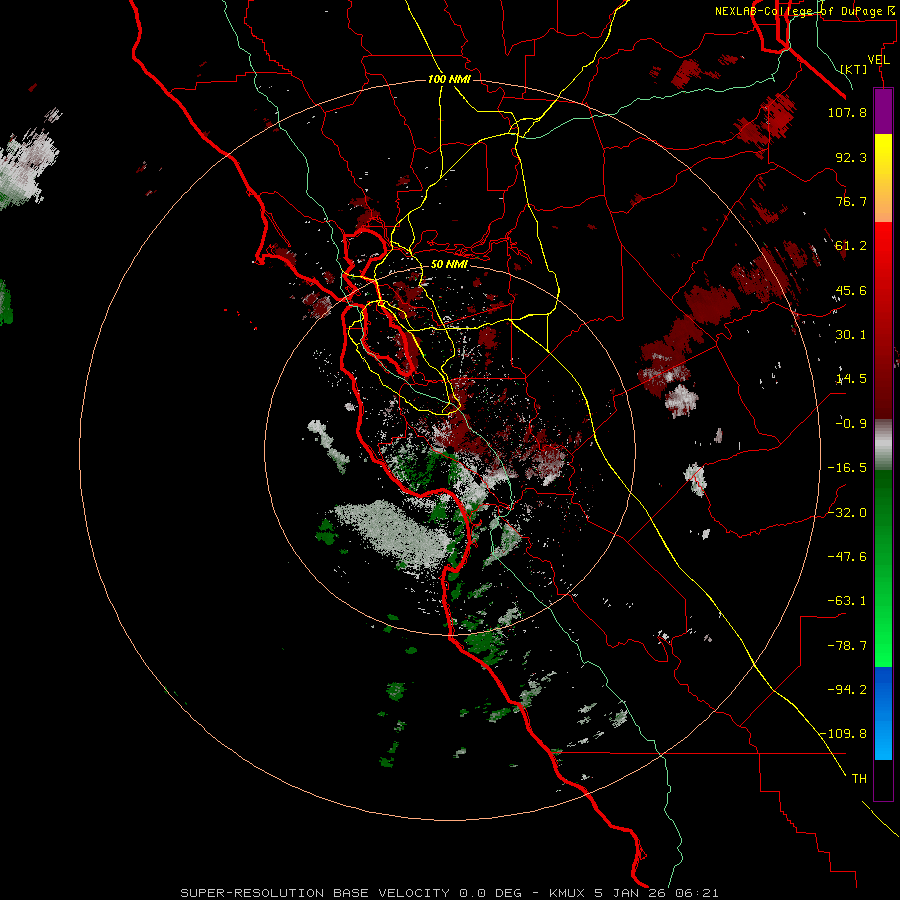The width and height of the screenshot is (900, 900).
Task: Click the -109.8 velocity scale value
Action: click(x=843, y=734)
